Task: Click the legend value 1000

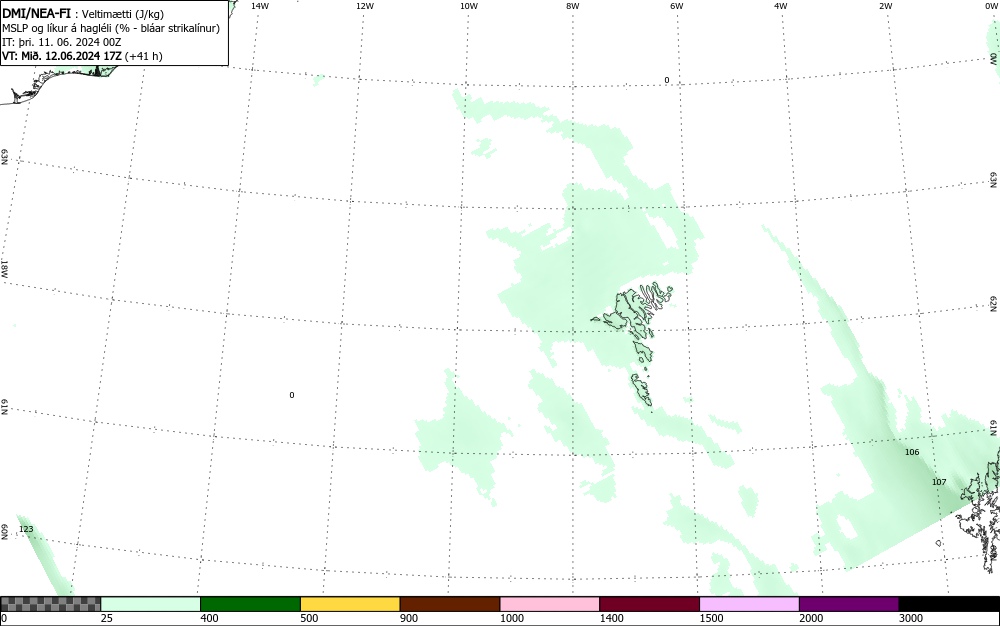Action: click(511, 618)
